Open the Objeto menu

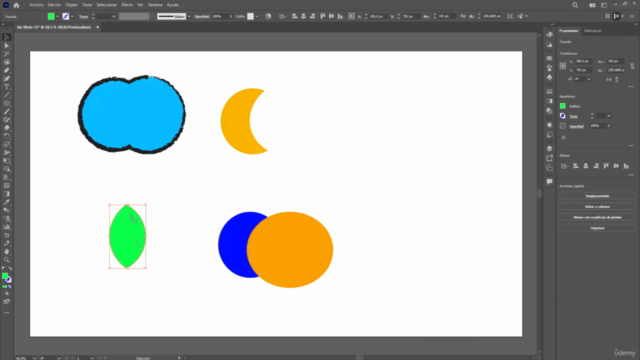(x=71, y=5)
